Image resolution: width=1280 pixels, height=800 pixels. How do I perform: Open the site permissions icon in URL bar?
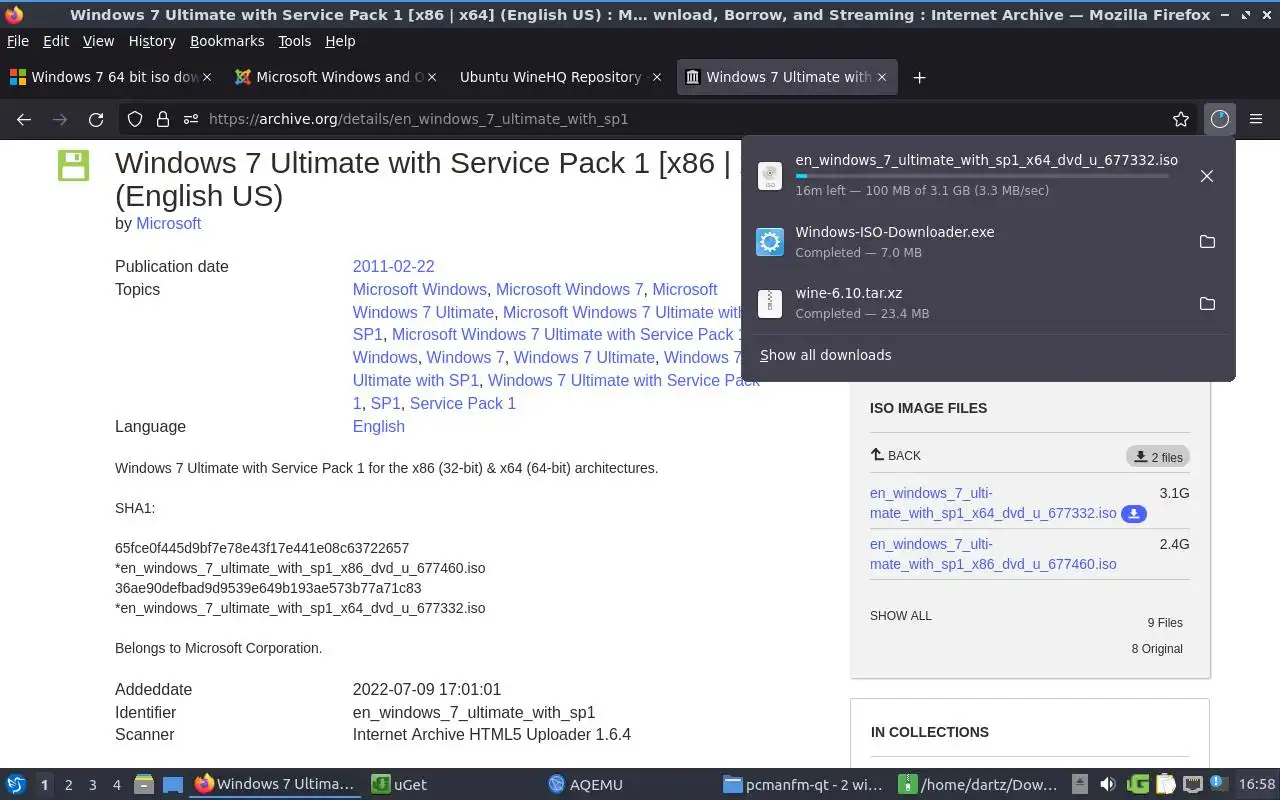(190, 119)
